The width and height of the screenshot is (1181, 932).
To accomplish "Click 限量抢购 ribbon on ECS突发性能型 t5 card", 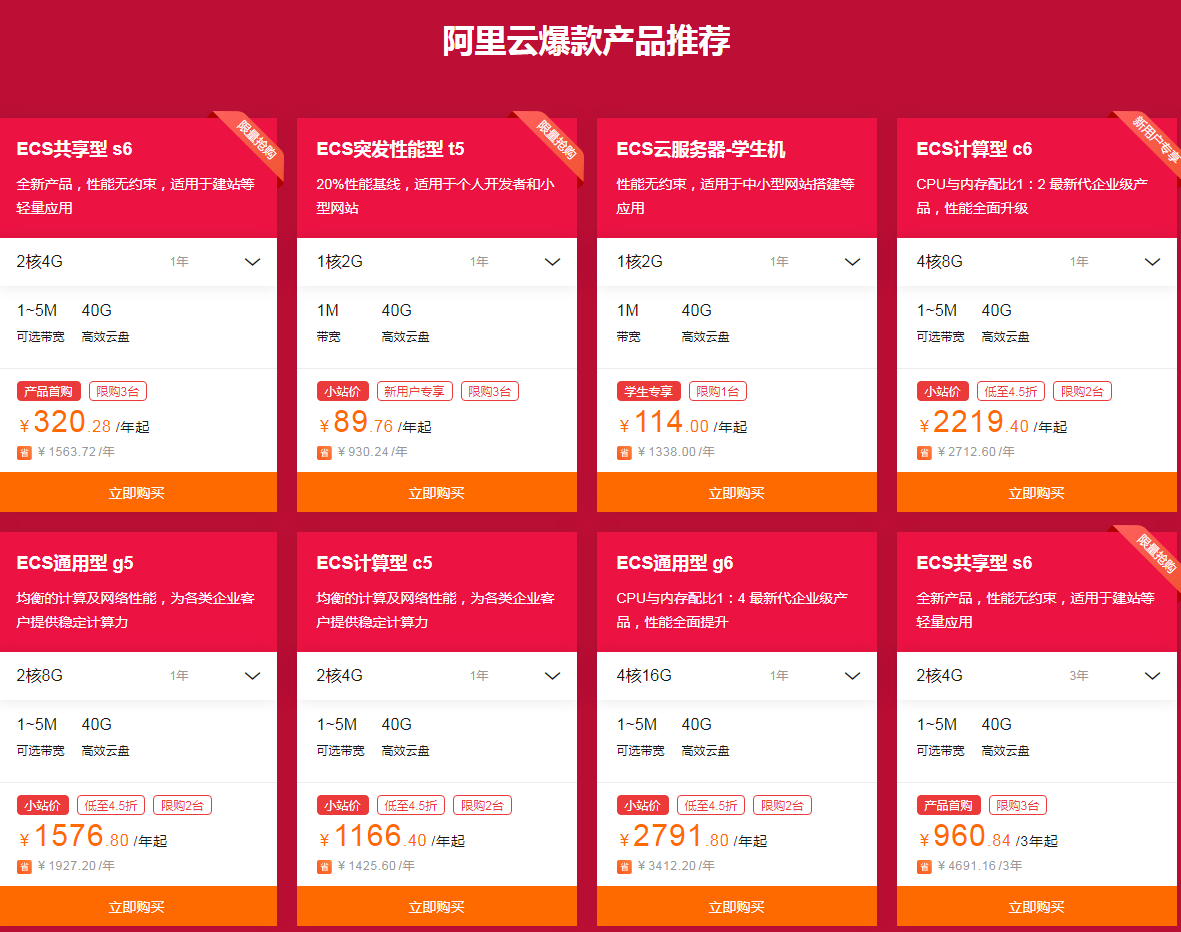I will (x=556, y=140).
